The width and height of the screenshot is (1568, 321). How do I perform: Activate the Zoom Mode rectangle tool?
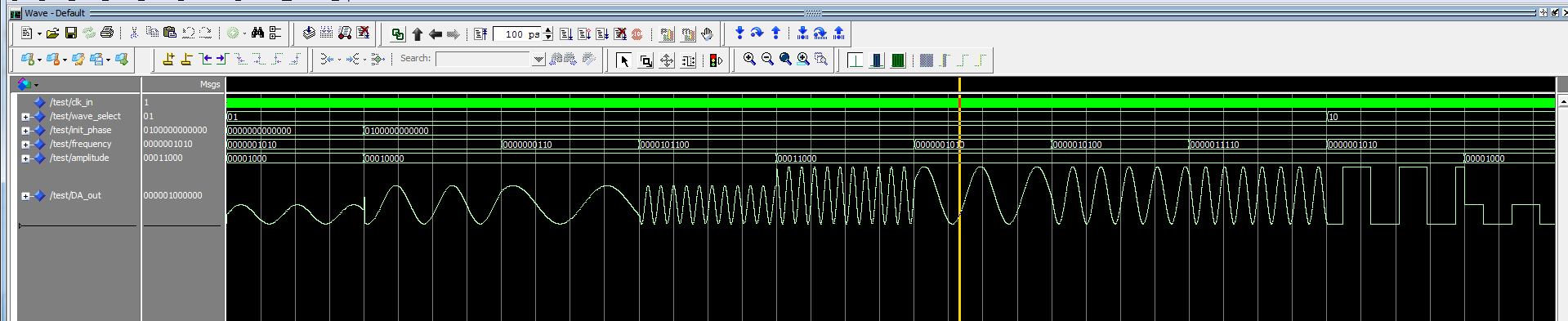646,60
